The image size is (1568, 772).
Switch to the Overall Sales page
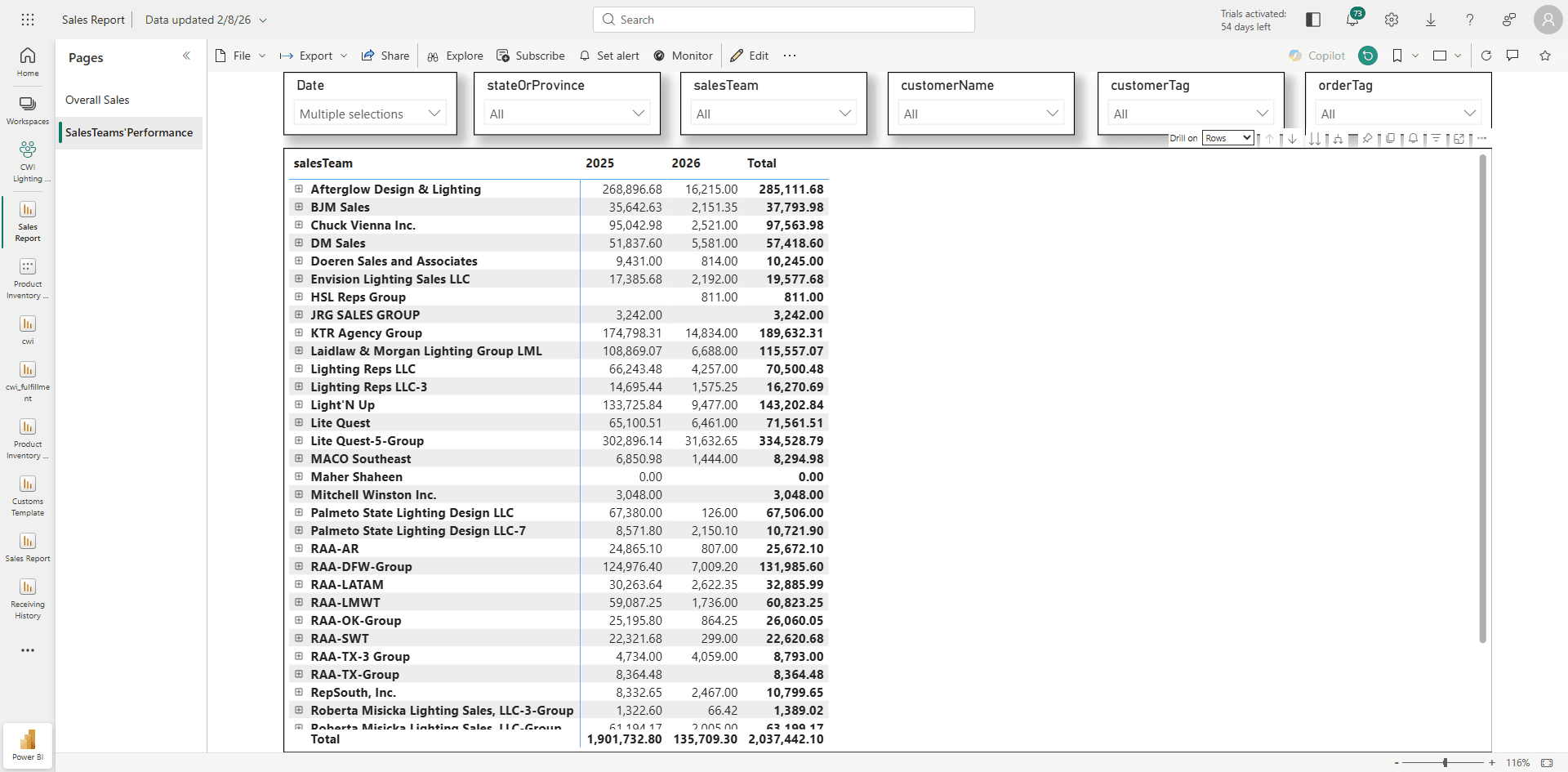coord(131,100)
